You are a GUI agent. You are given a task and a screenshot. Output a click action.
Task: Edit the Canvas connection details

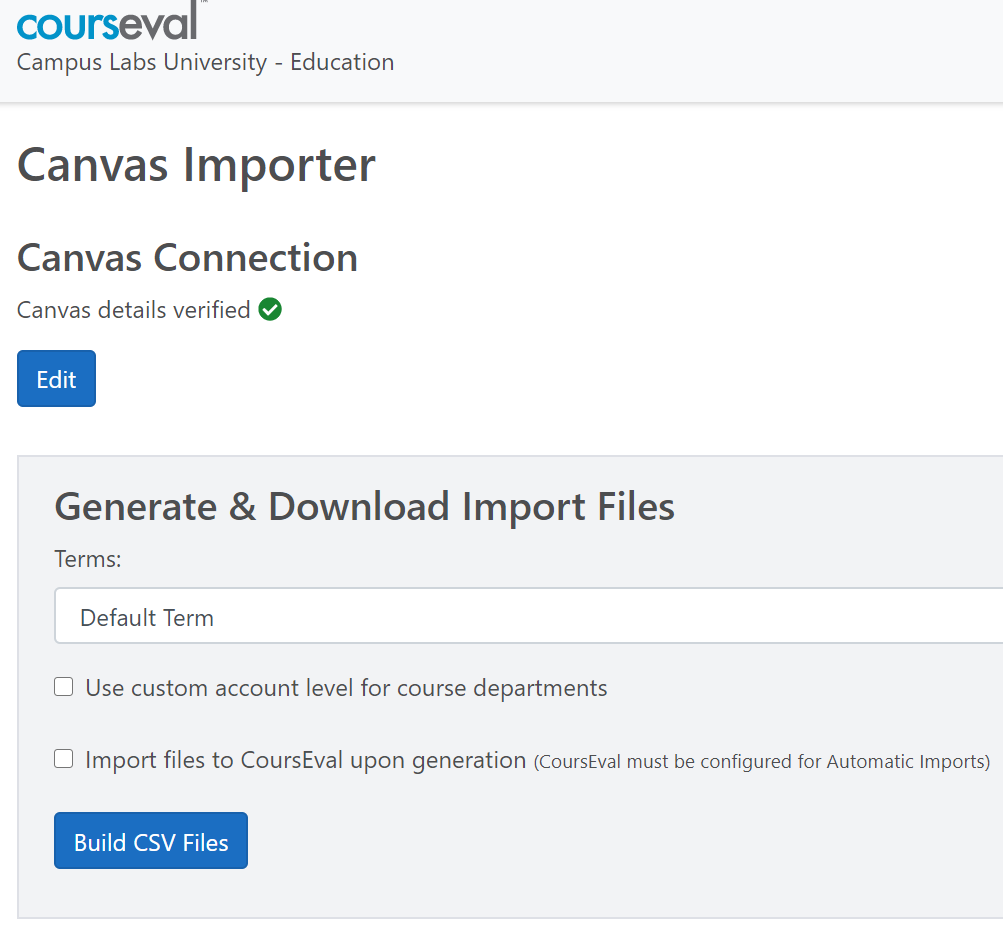[x=56, y=379]
